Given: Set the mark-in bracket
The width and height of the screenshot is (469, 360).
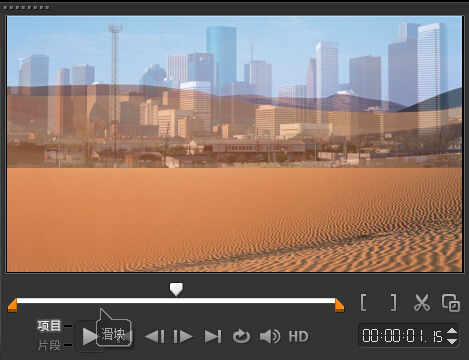Looking at the screenshot, I should click(364, 303).
